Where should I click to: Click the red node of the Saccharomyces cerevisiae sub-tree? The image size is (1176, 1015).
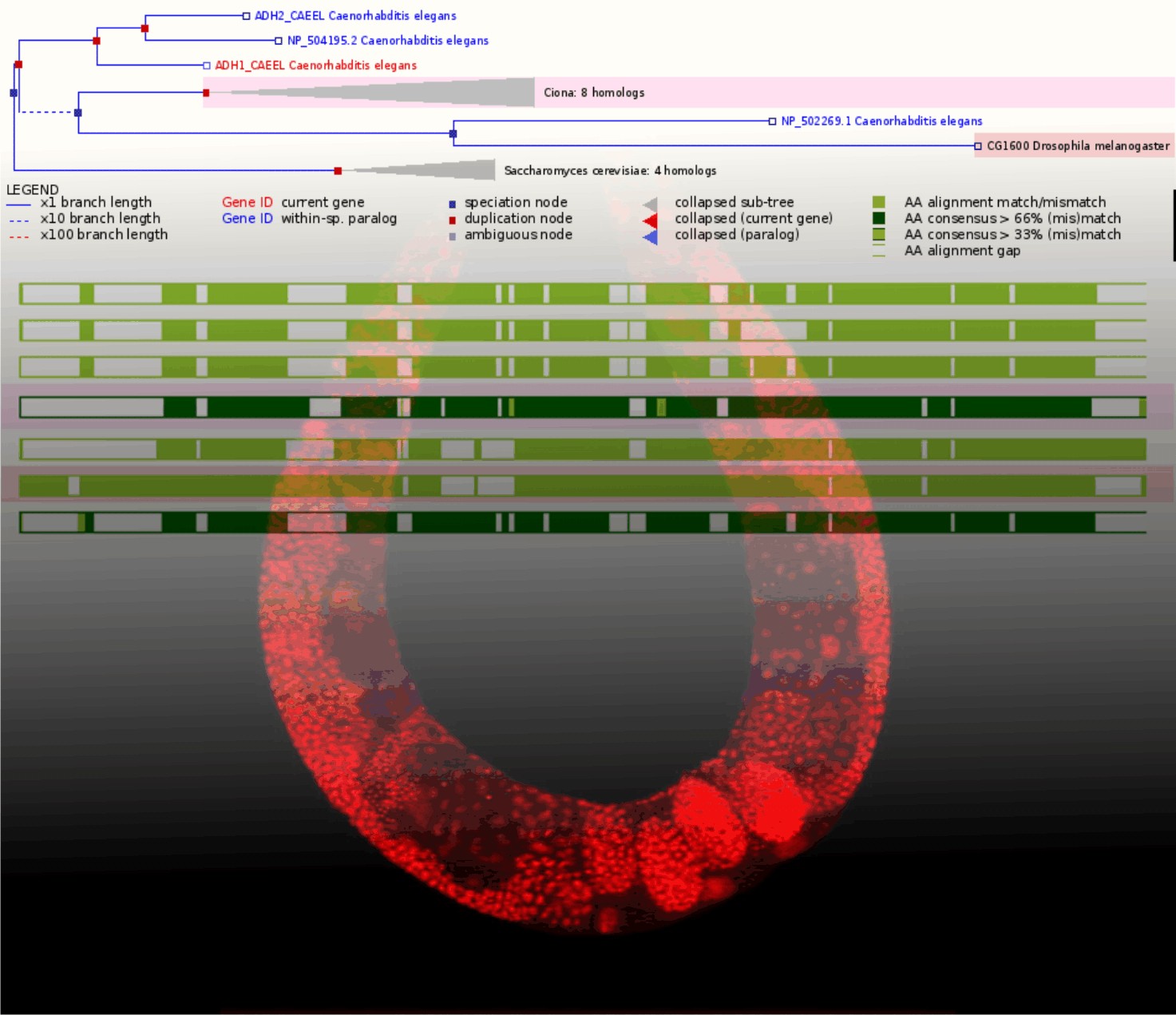click(338, 171)
